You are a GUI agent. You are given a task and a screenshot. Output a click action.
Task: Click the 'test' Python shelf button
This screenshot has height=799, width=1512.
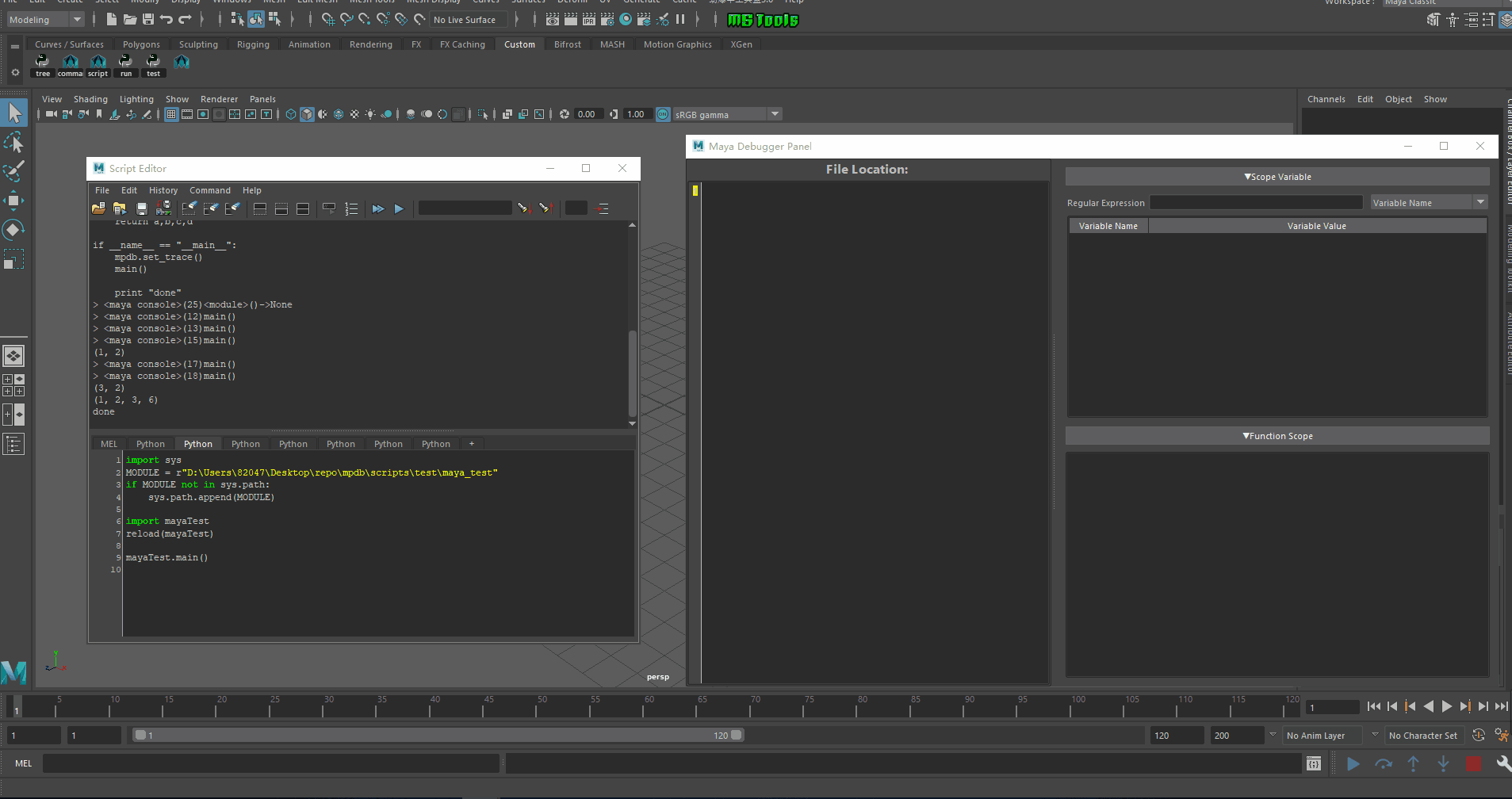[x=153, y=66]
